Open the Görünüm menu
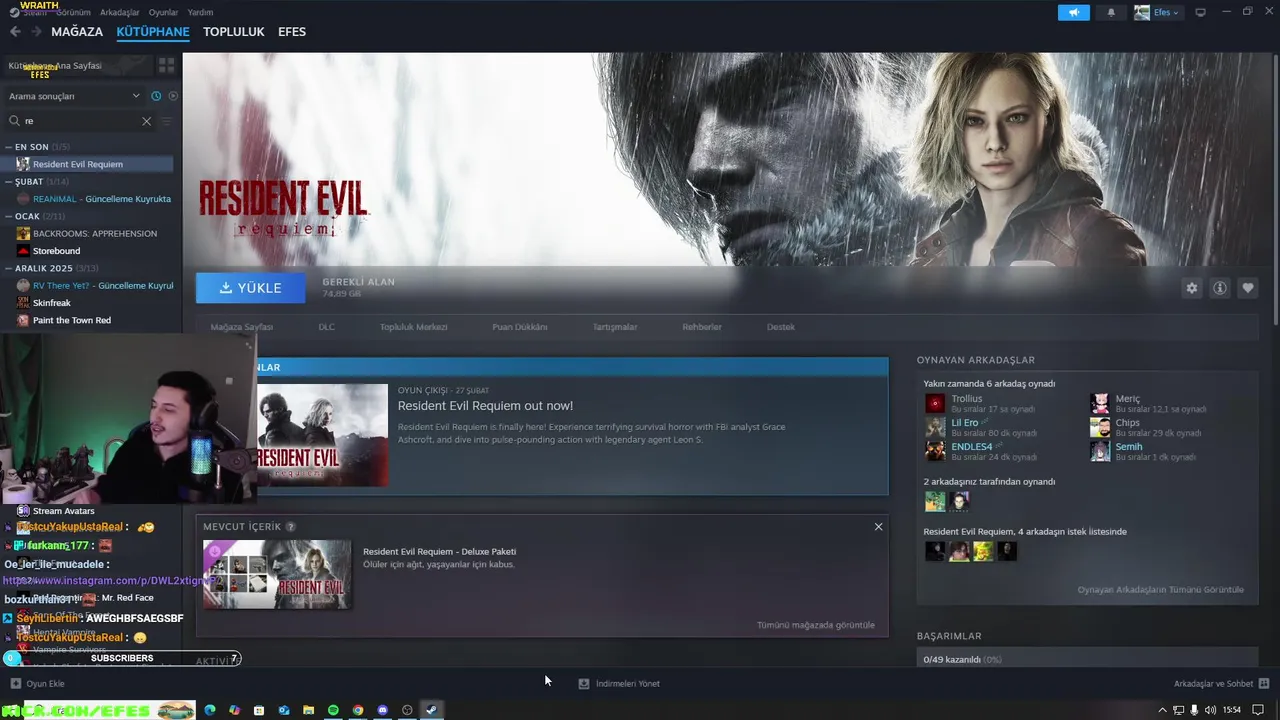 click(73, 13)
